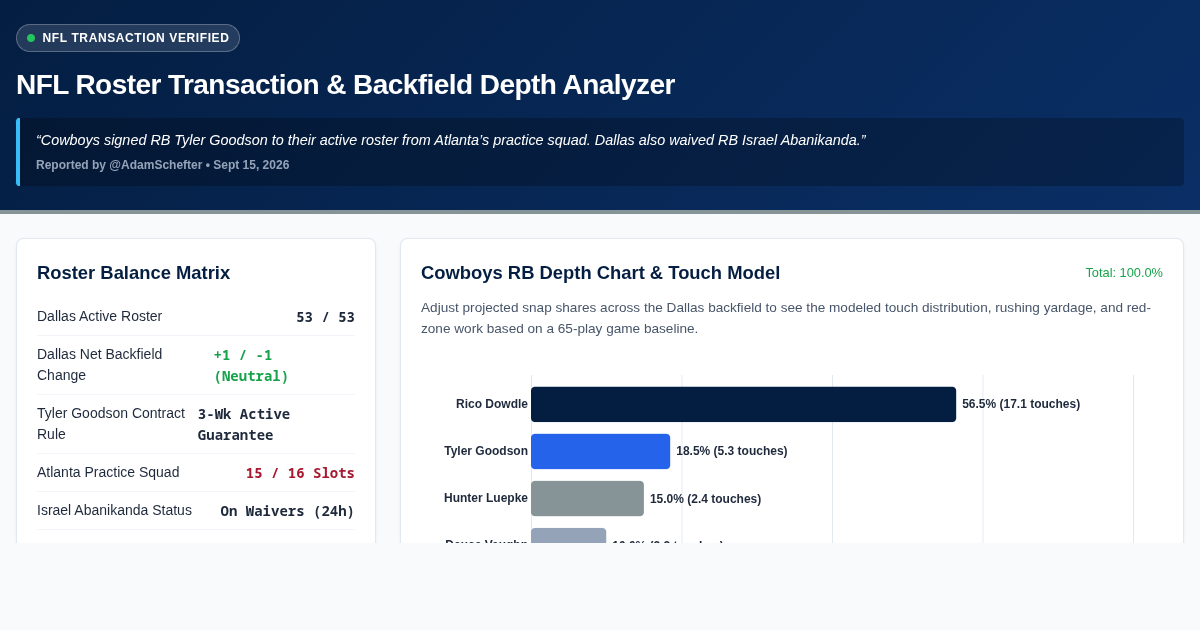Click the Tyler Goodson axis label

pos(486,451)
